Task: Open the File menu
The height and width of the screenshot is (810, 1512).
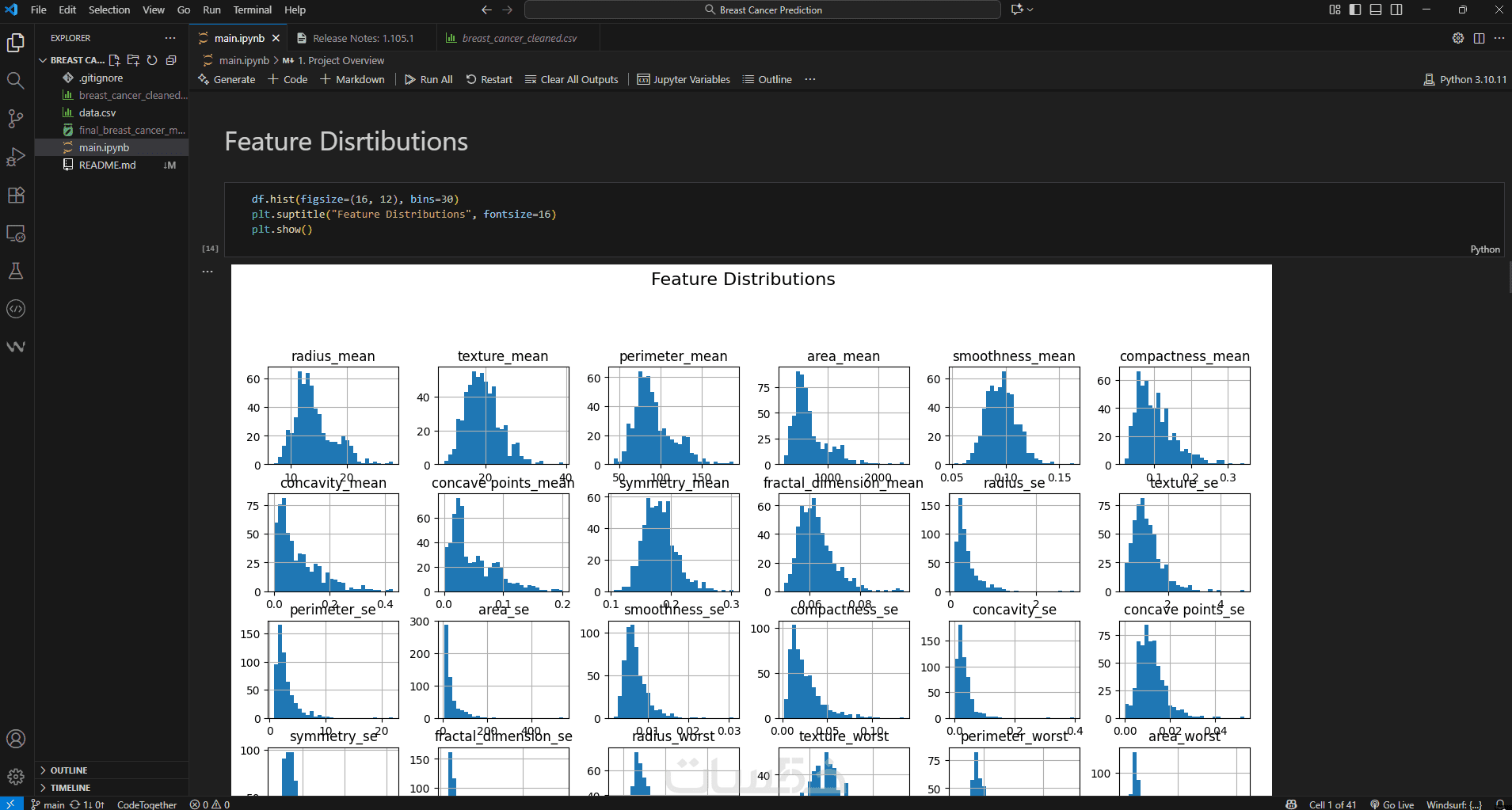Action: point(38,10)
